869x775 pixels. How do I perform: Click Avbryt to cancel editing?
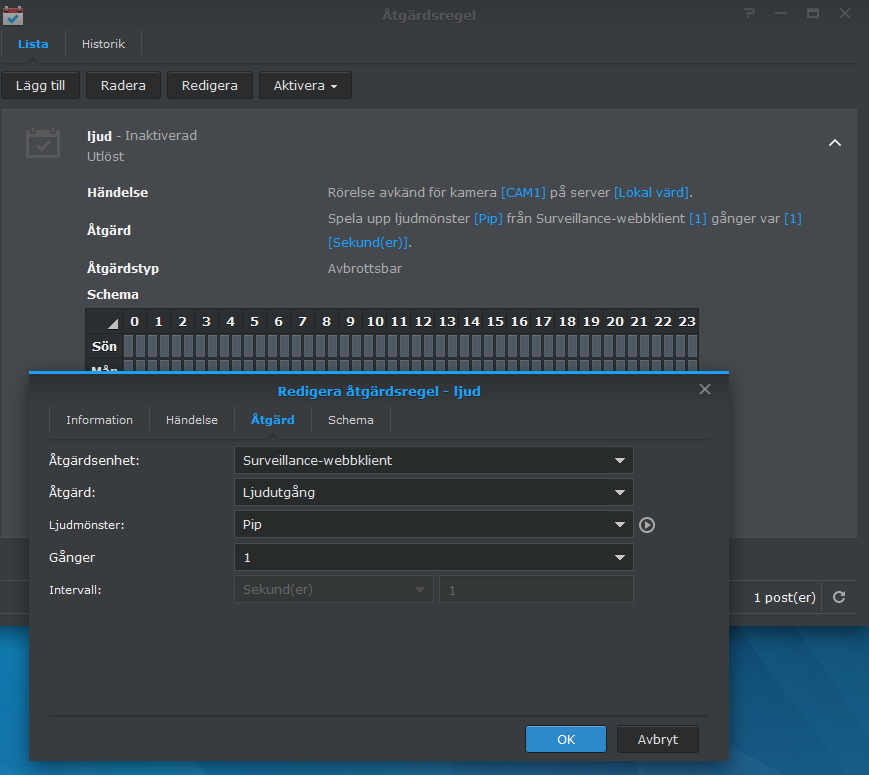(x=657, y=739)
